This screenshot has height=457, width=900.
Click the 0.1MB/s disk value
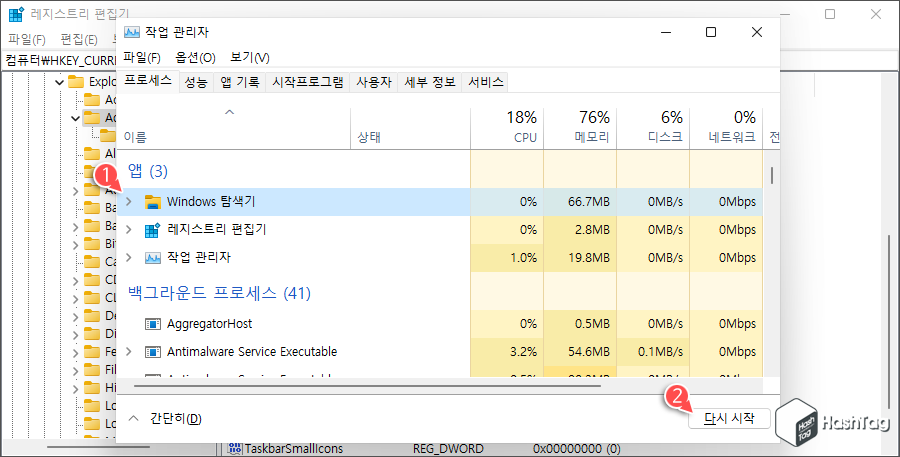[660, 352]
